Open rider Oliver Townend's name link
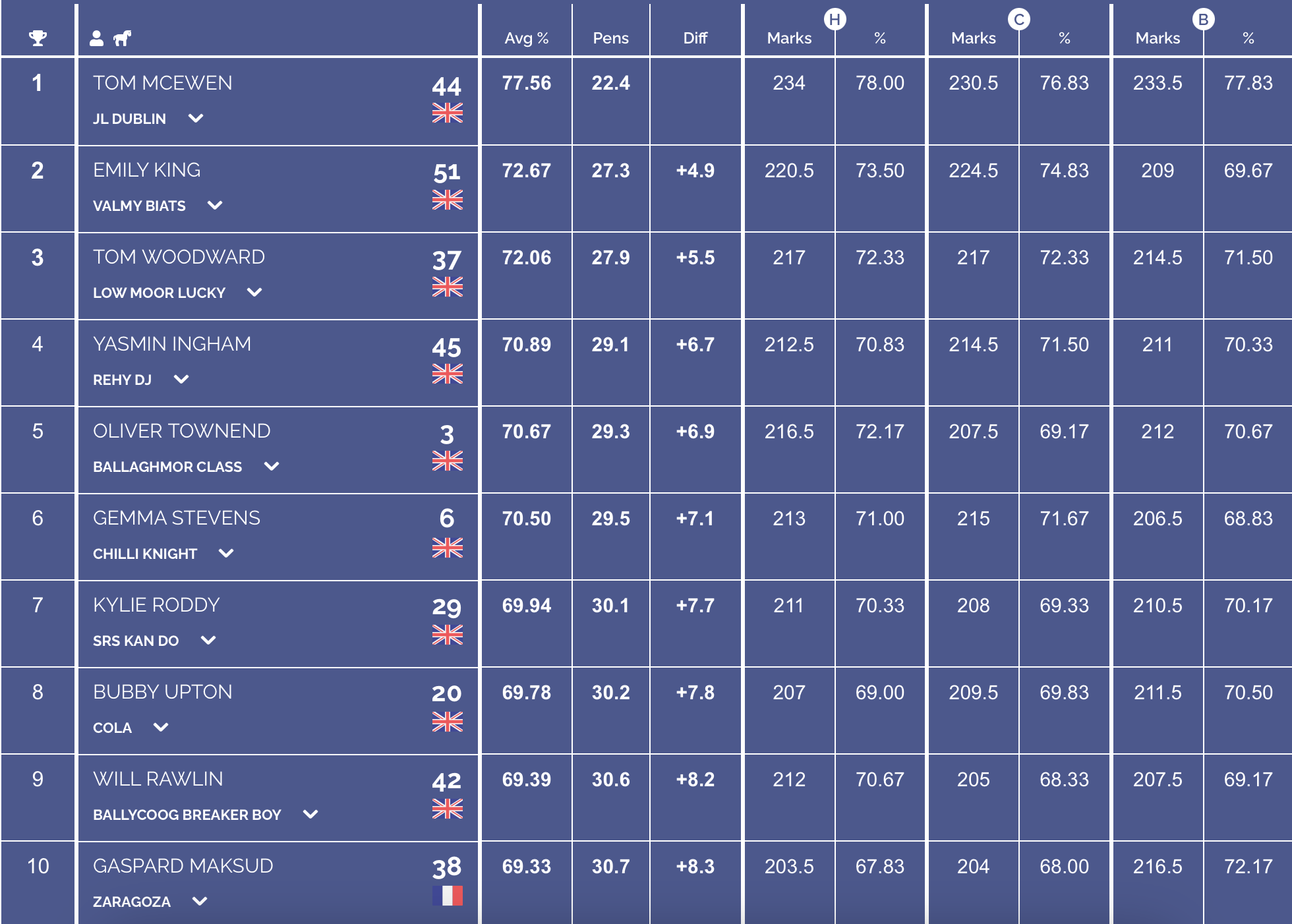This screenshot has height=924, width=1292. point(182,431)
